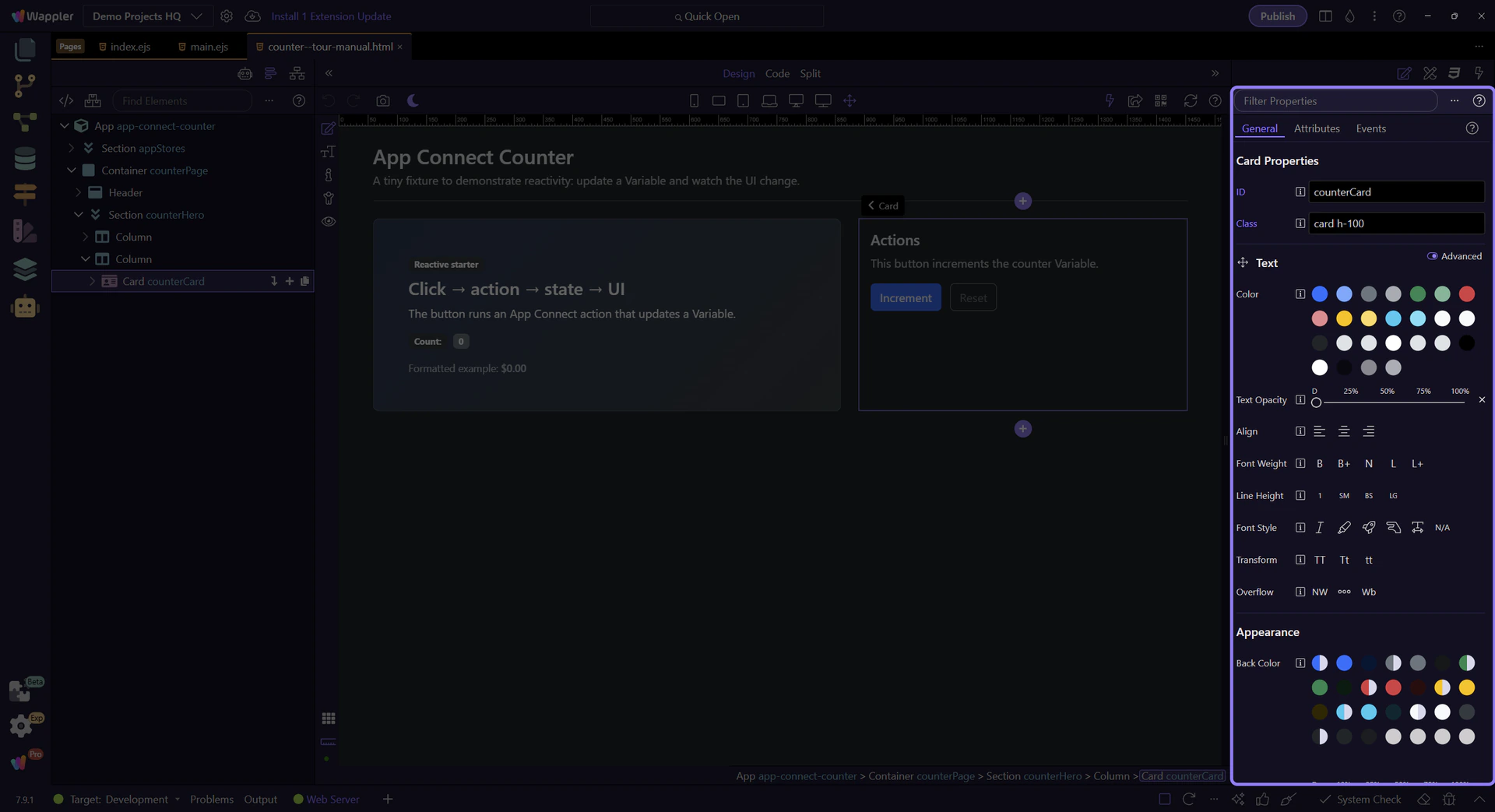Select the mobile phone viewport icon
The image size is (1495, 812).
click(694, 100)
